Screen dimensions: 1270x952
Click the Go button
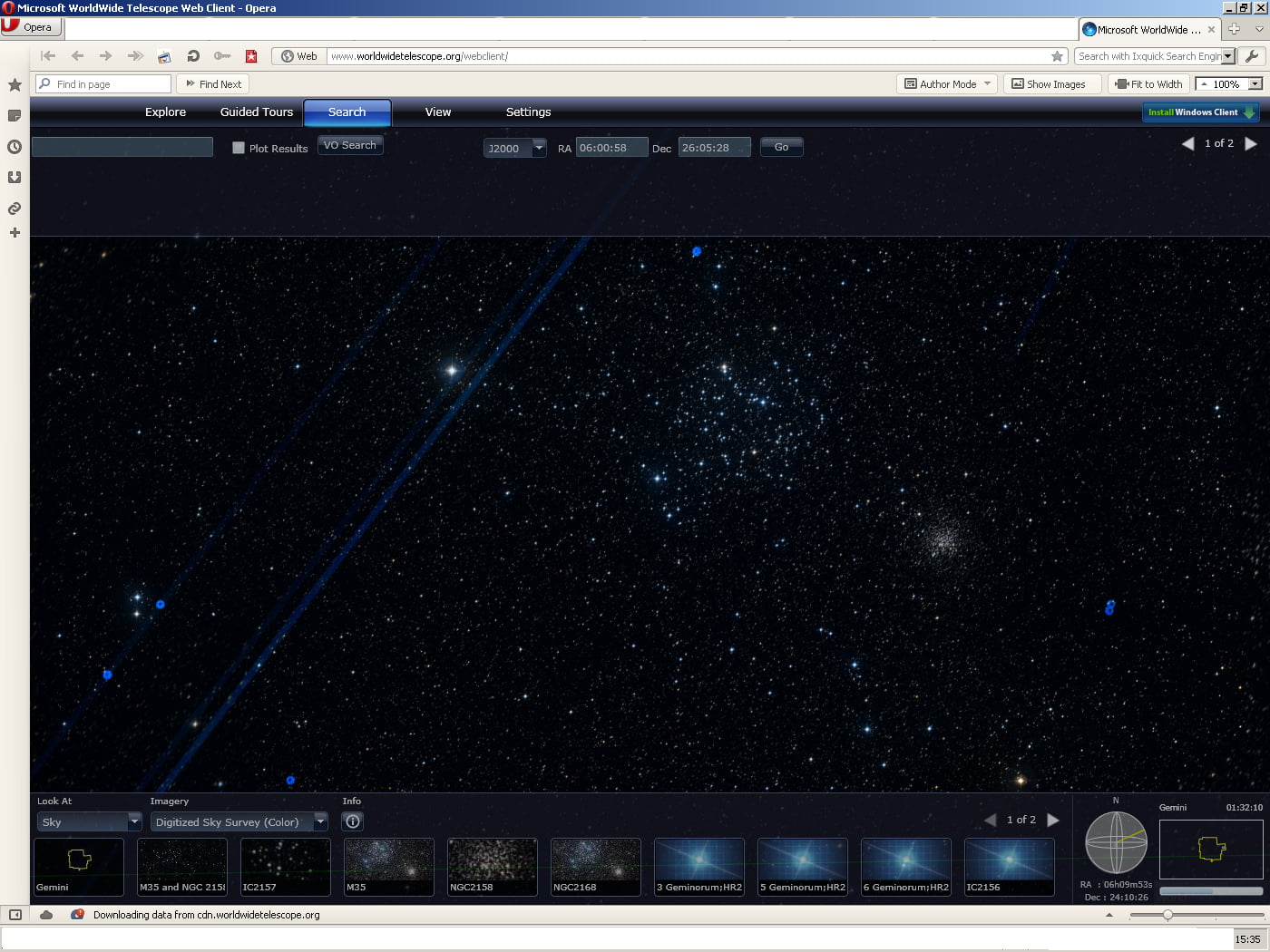(781, 147)
